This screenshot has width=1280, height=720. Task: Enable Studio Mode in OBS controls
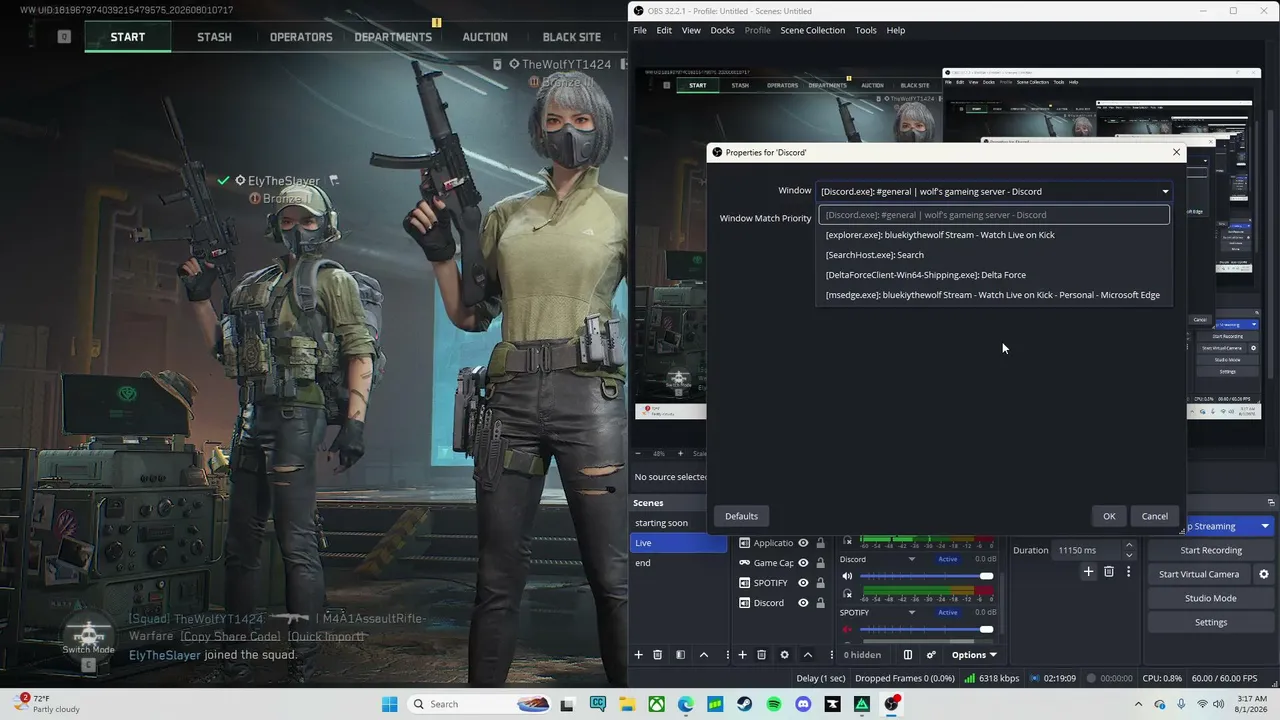pyautogui.click(x=1211, y=598)
